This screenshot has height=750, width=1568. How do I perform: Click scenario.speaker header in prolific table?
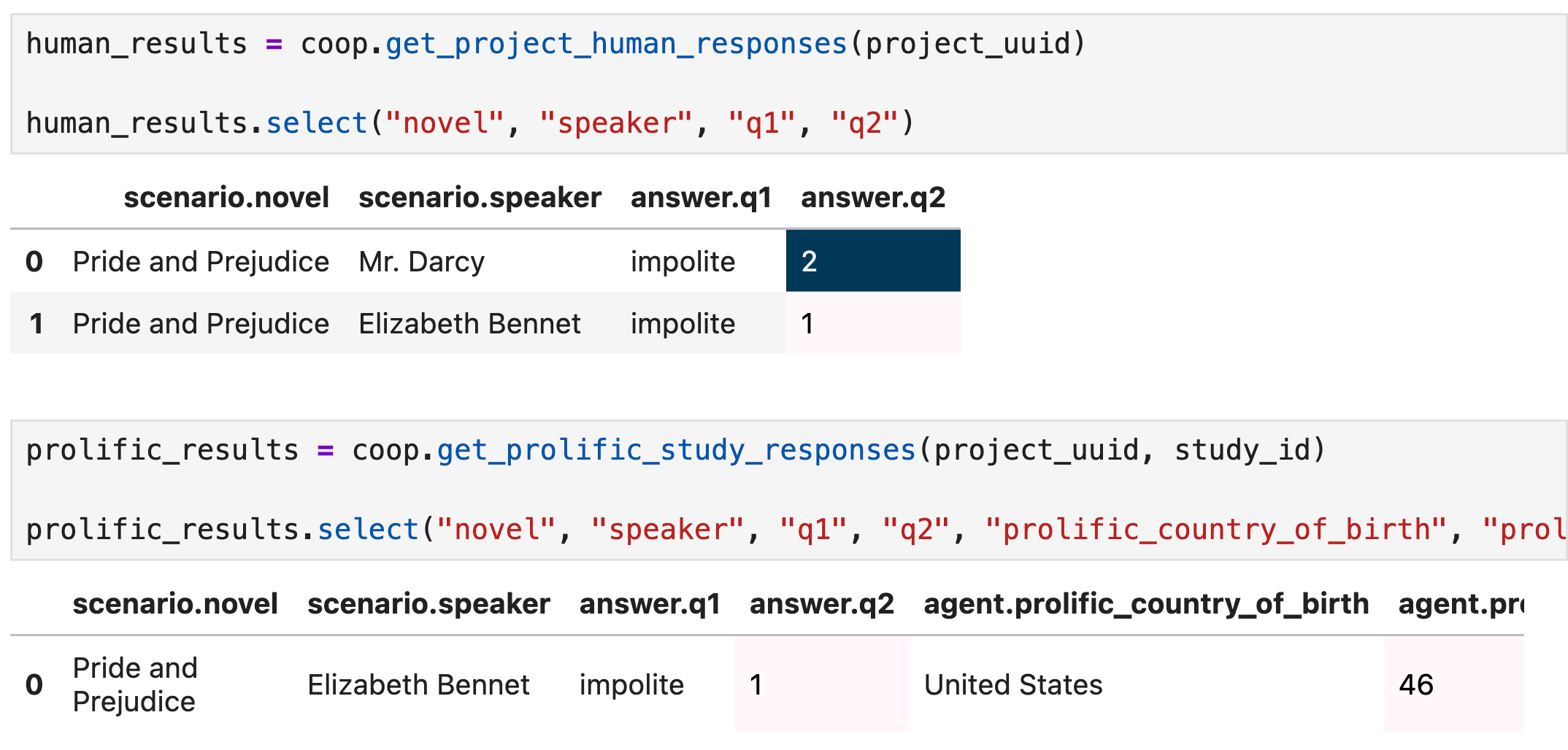[x=428, y=604]
